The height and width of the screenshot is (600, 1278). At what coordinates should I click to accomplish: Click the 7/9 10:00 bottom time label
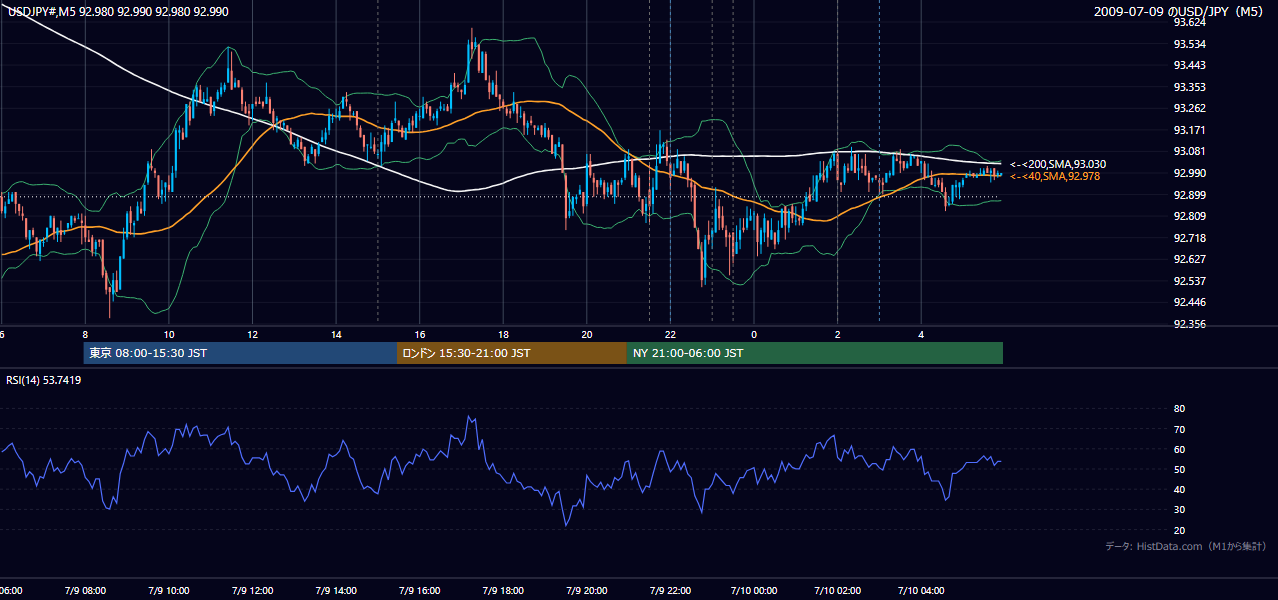[x=168, y=591]
